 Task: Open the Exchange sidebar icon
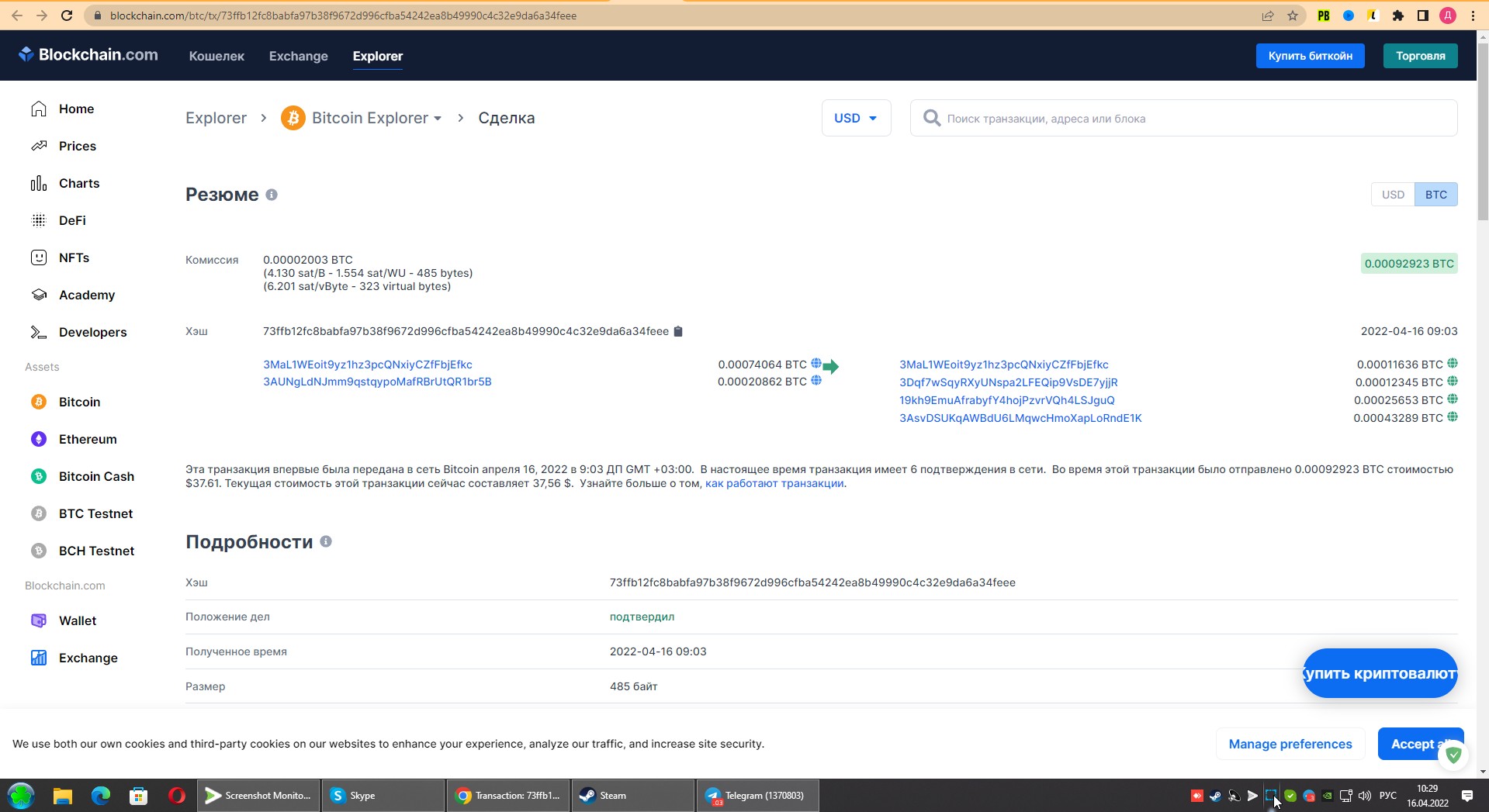[39, 658]
